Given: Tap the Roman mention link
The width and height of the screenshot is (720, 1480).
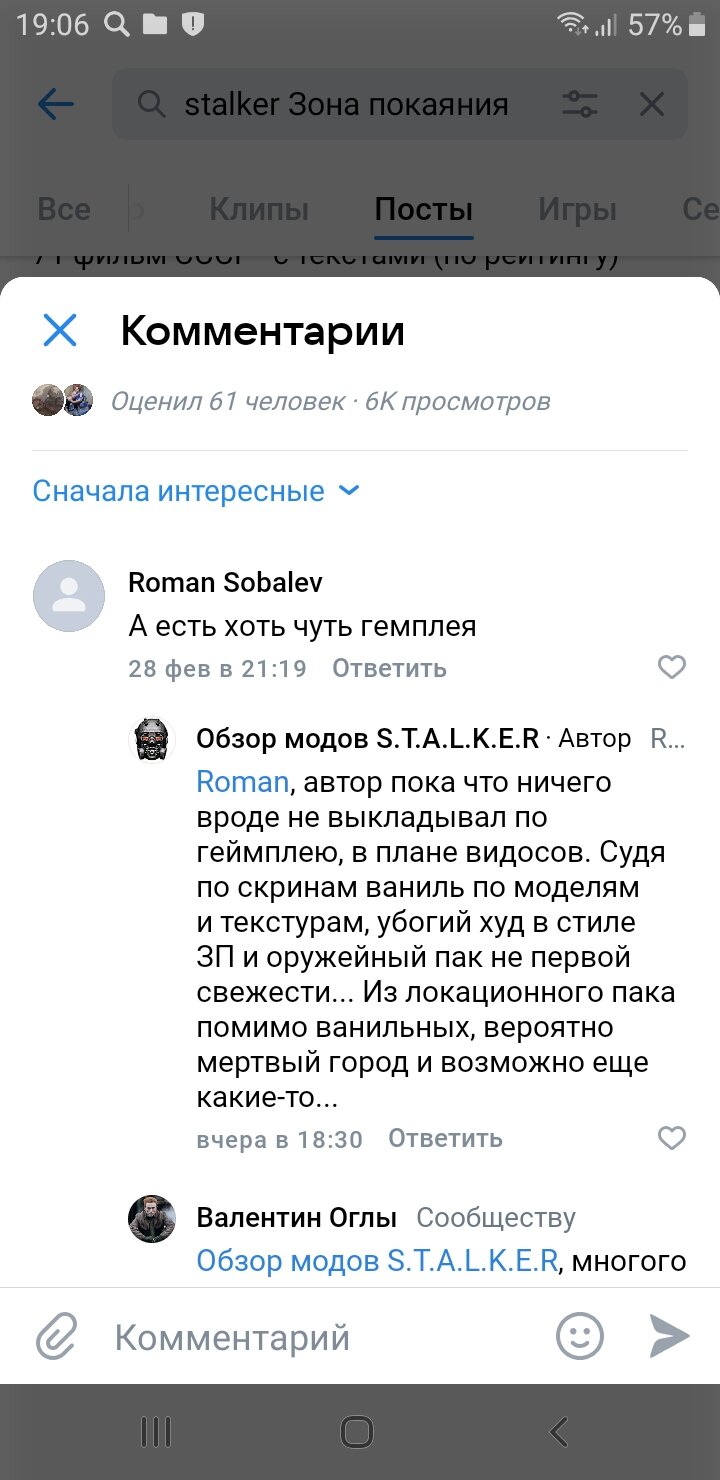Looking at the screenshot, I should (242, 780).
